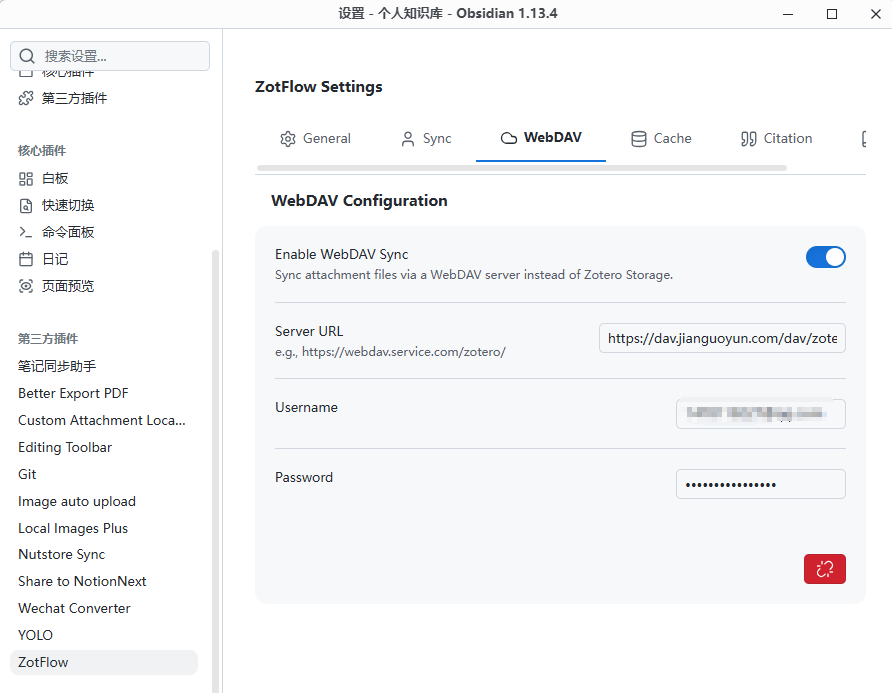892x693 pixels.
Task: Click the horizontal tab scrollbar
Action: point(522,168)
